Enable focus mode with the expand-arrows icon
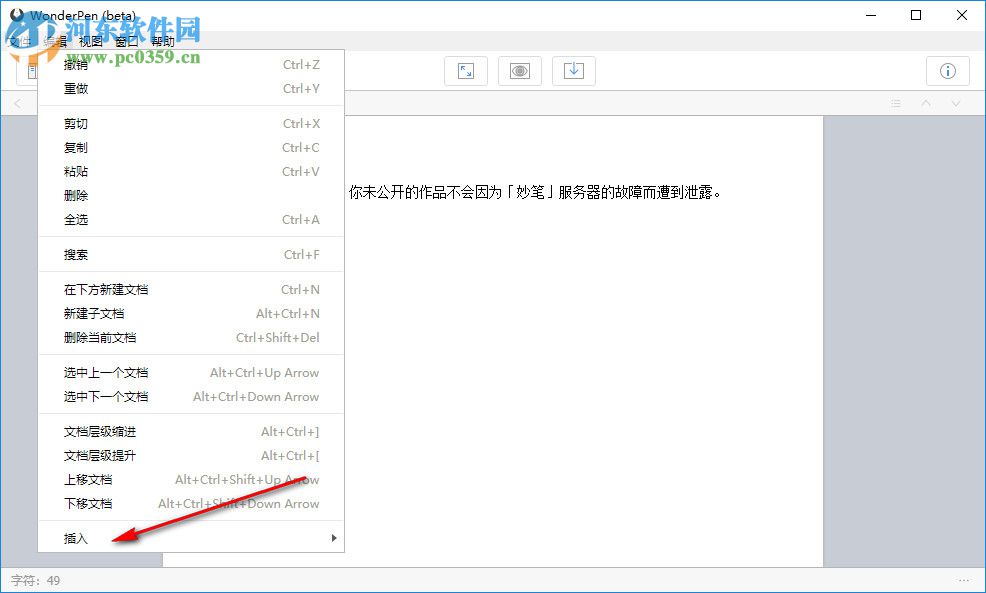986x593 pixels. tap(466, 70)
